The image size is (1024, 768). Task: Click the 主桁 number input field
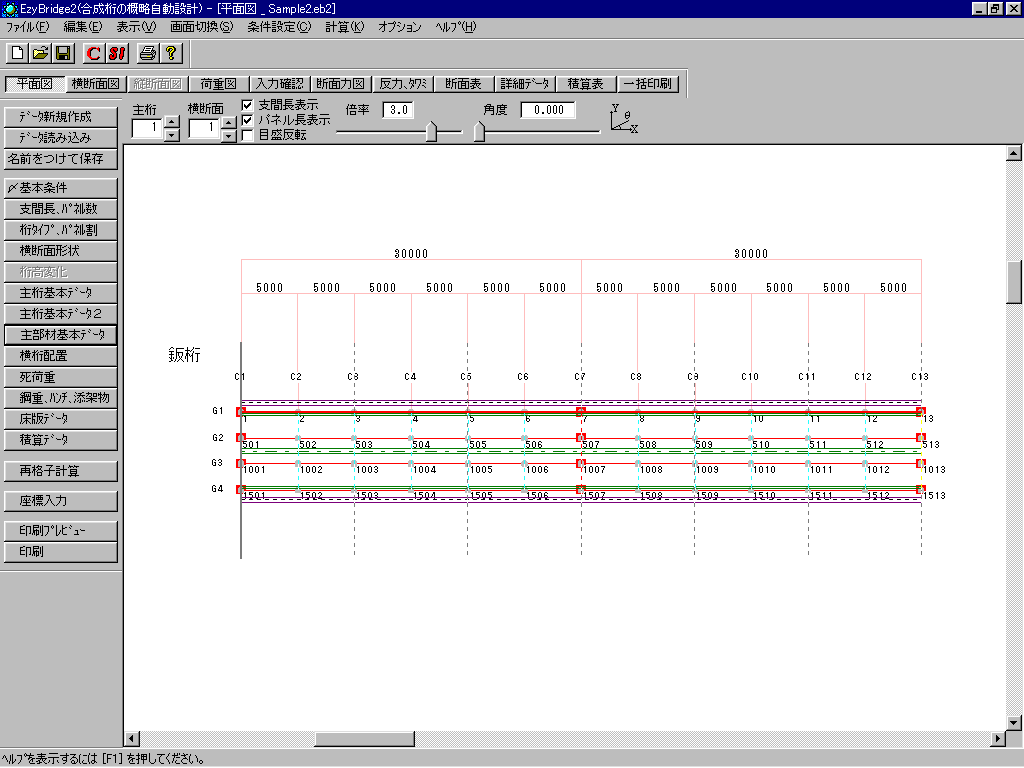pos(147,129)
